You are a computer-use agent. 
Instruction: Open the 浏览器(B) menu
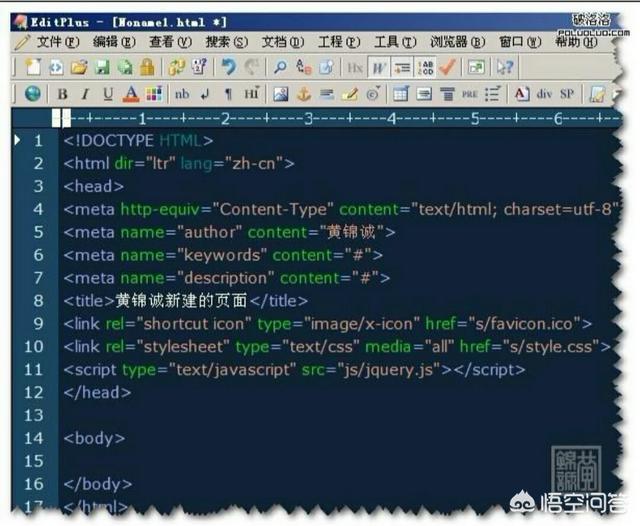point(458,42)
